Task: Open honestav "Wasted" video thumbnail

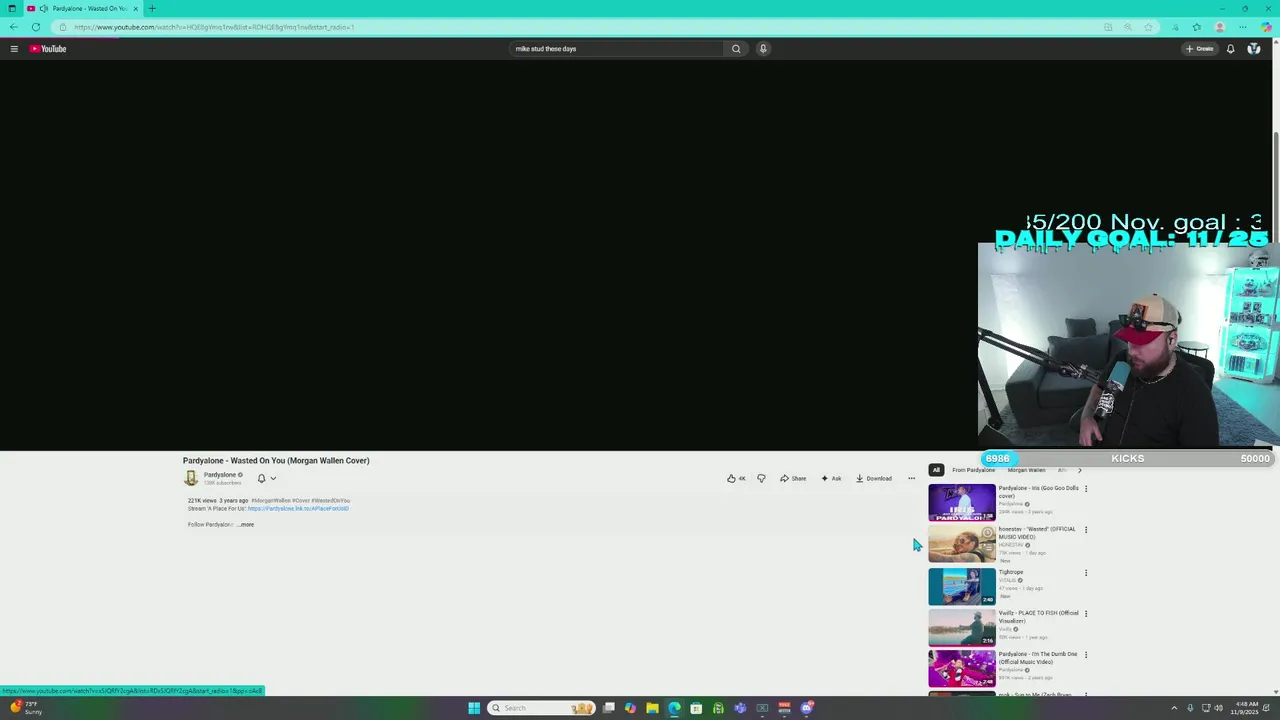Action: click(x=962, y=544)
